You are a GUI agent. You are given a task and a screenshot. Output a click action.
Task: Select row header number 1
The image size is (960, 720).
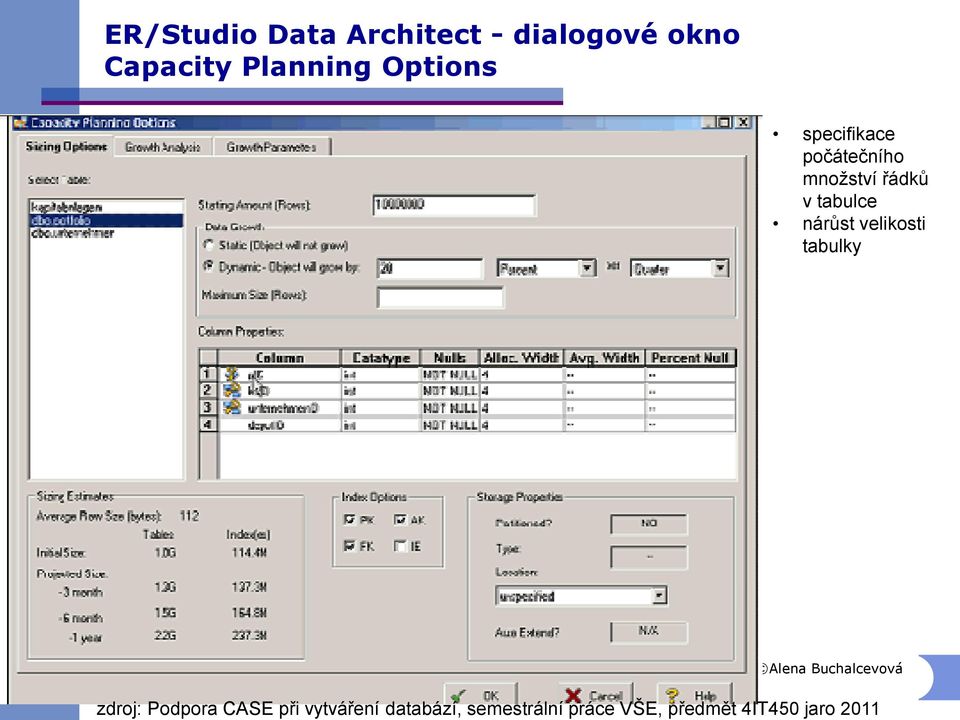click(x=208, y=374)
